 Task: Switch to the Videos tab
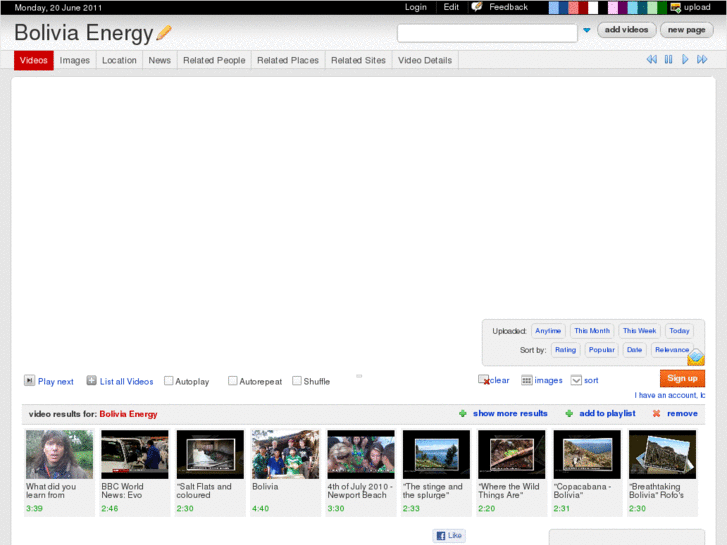coord(34,60)
